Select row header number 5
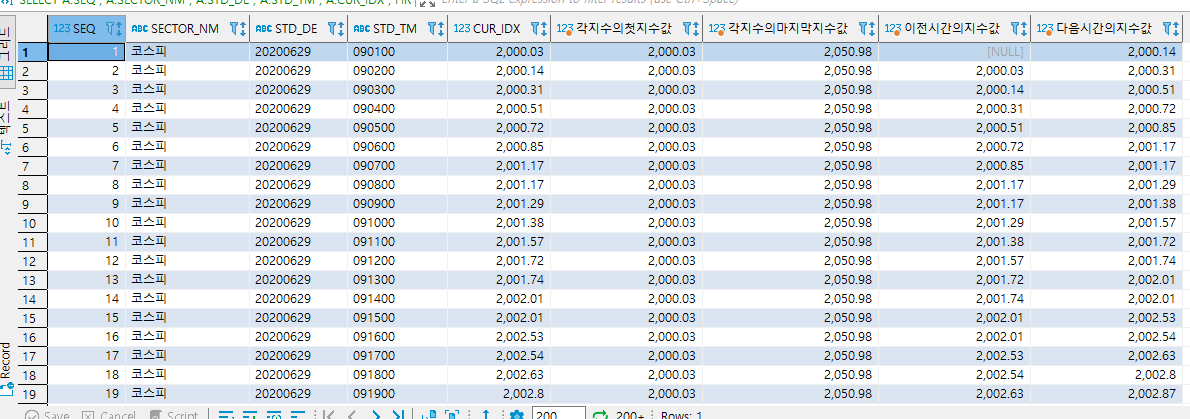 [33, 128]
